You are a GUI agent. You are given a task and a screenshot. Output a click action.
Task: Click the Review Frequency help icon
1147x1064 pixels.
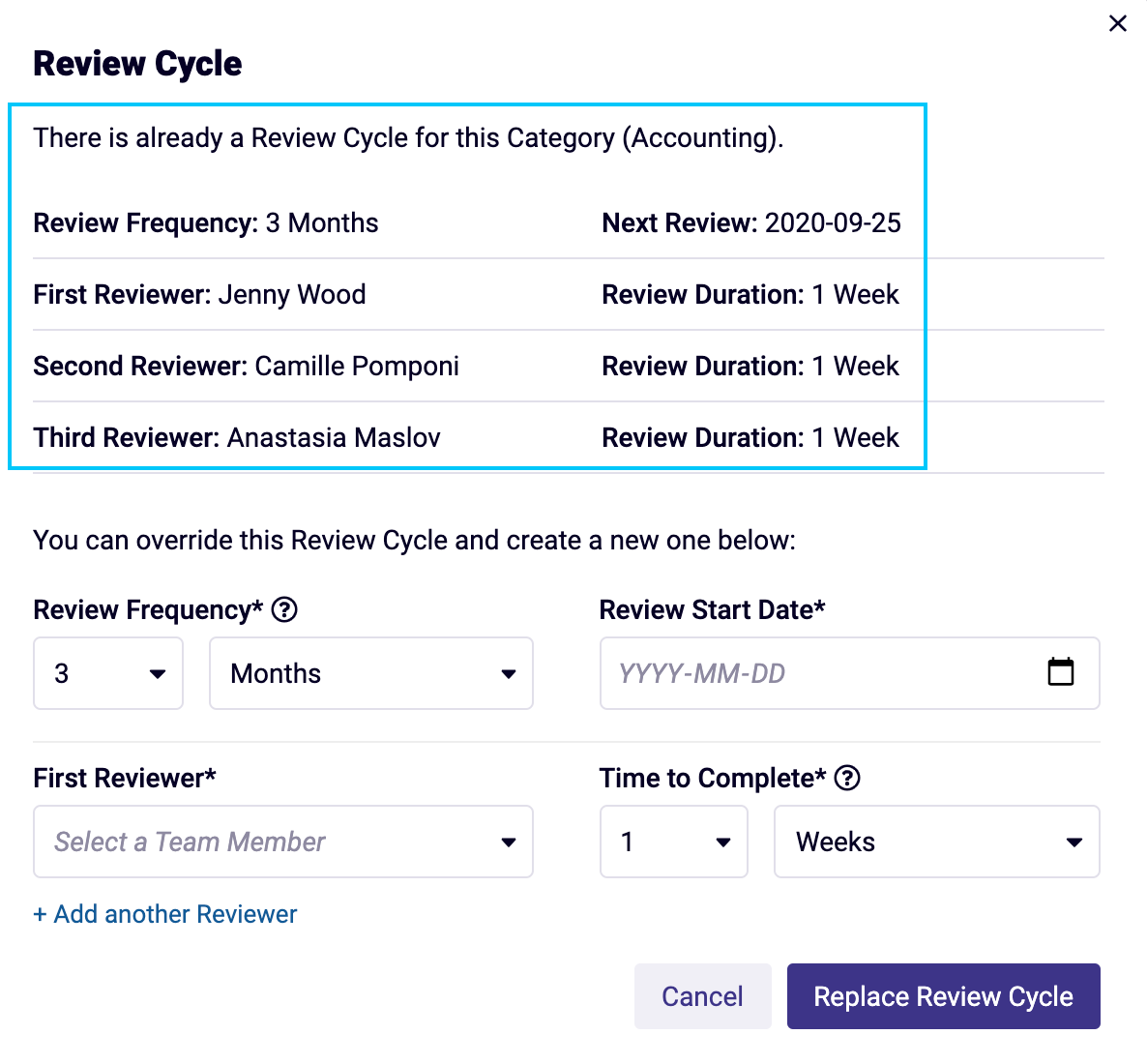(x=284, y=610)
